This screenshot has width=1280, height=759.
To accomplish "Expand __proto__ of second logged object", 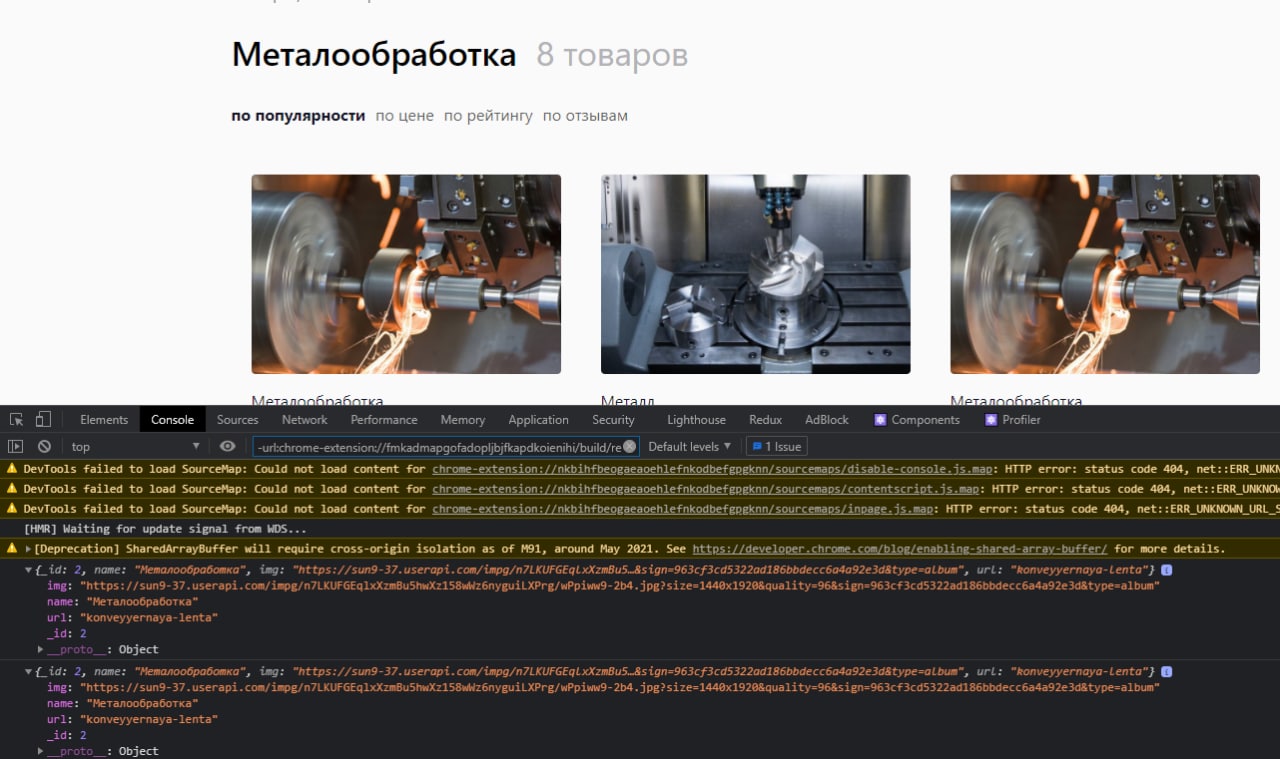I will 41,751.
